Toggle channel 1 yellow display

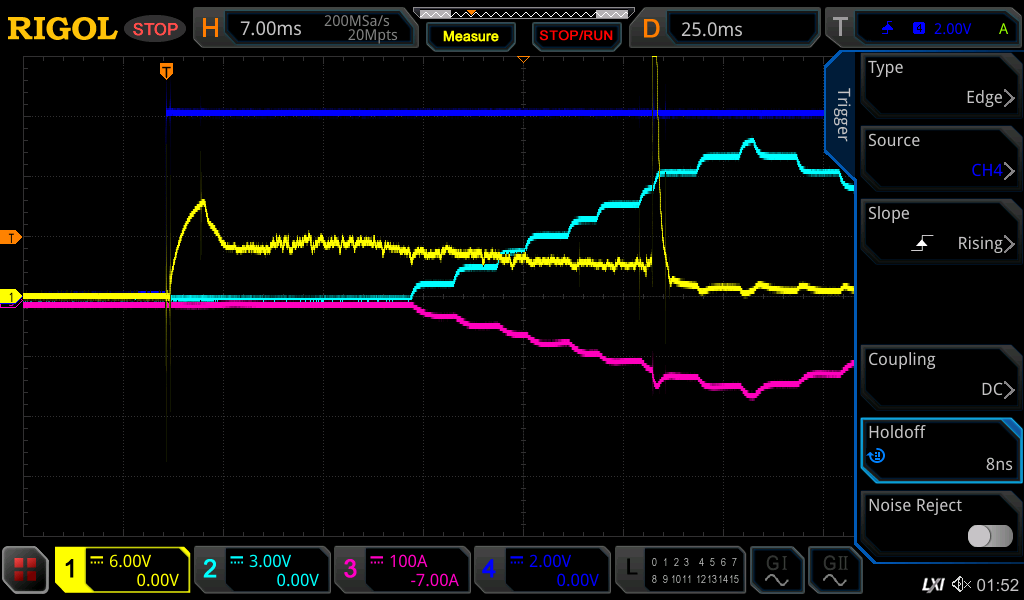122,570
